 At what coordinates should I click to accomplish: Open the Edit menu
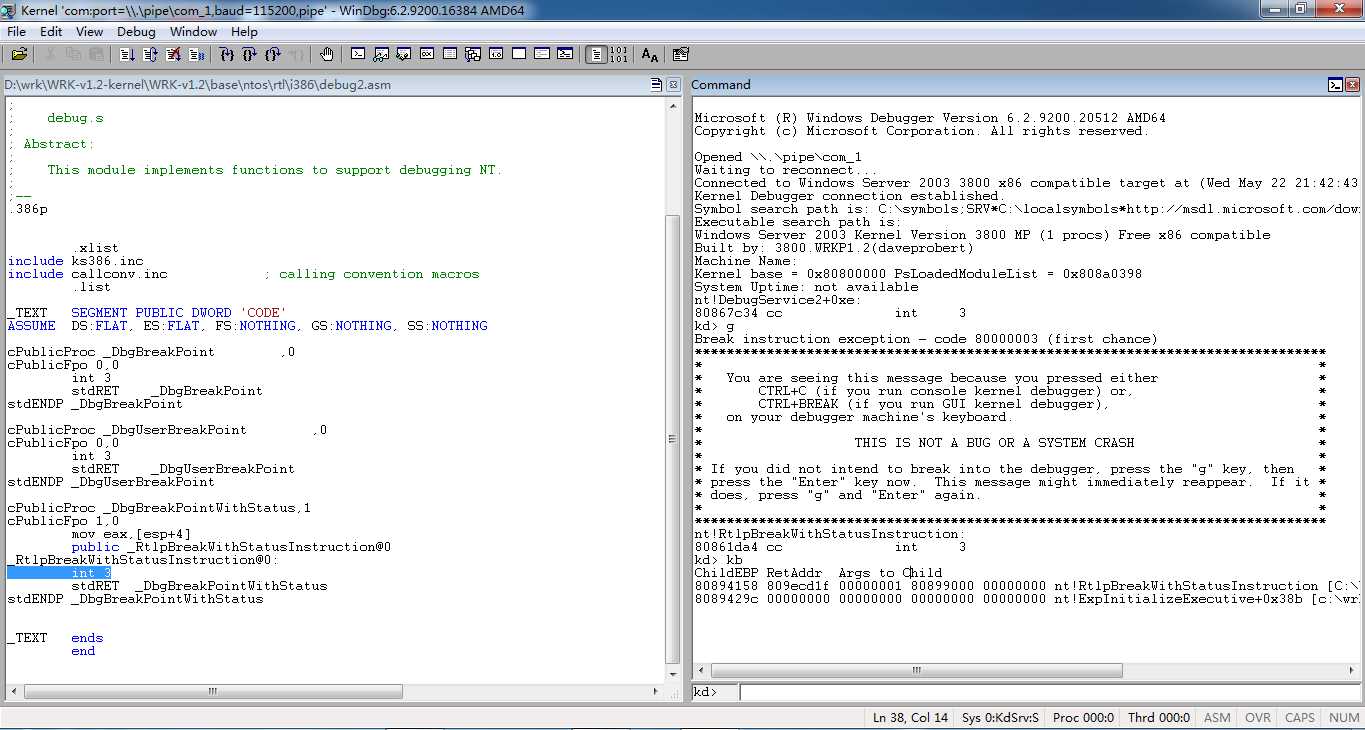51,32
